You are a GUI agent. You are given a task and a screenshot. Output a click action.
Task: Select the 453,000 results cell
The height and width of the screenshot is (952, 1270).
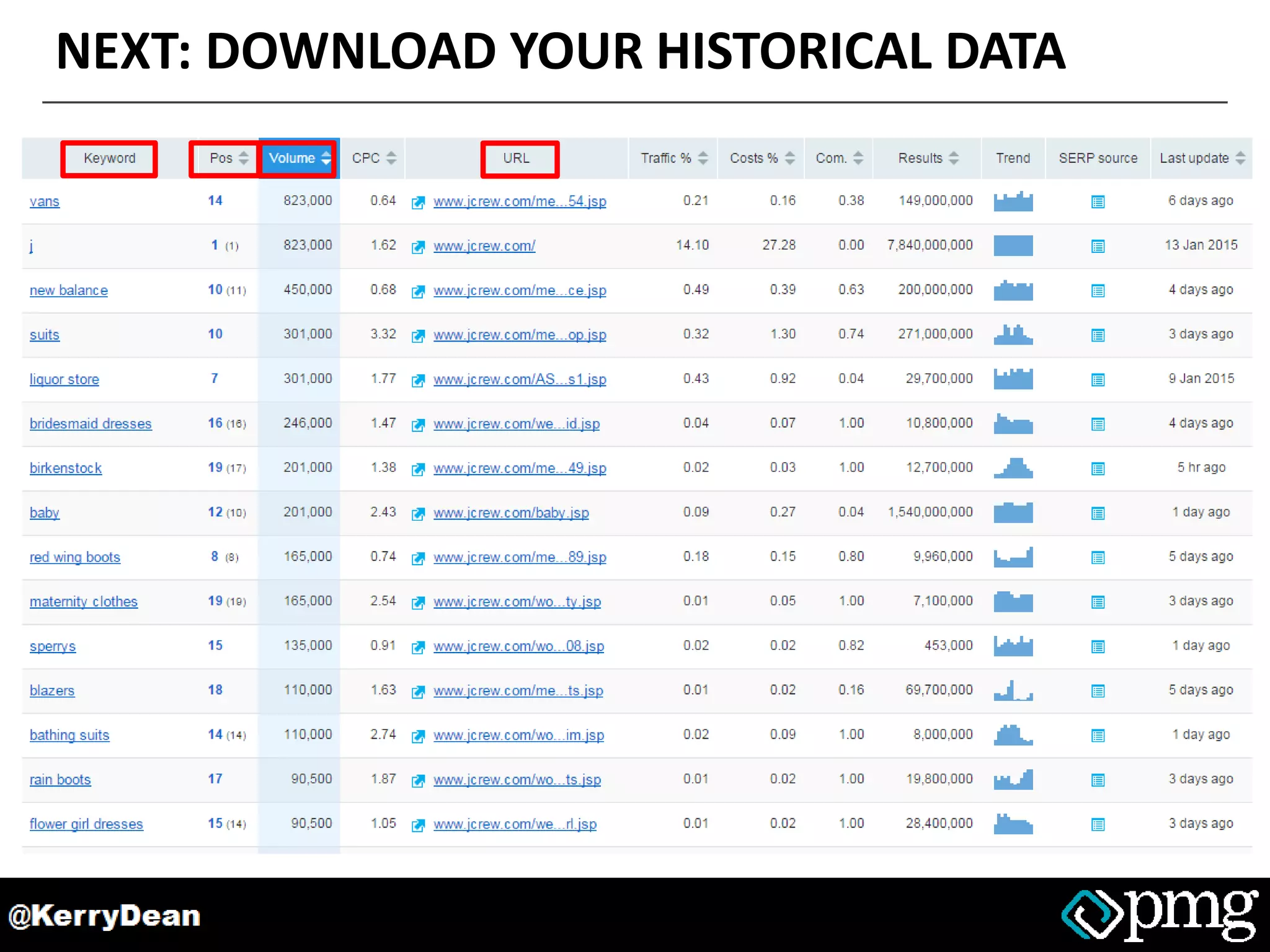pos(949,646)
